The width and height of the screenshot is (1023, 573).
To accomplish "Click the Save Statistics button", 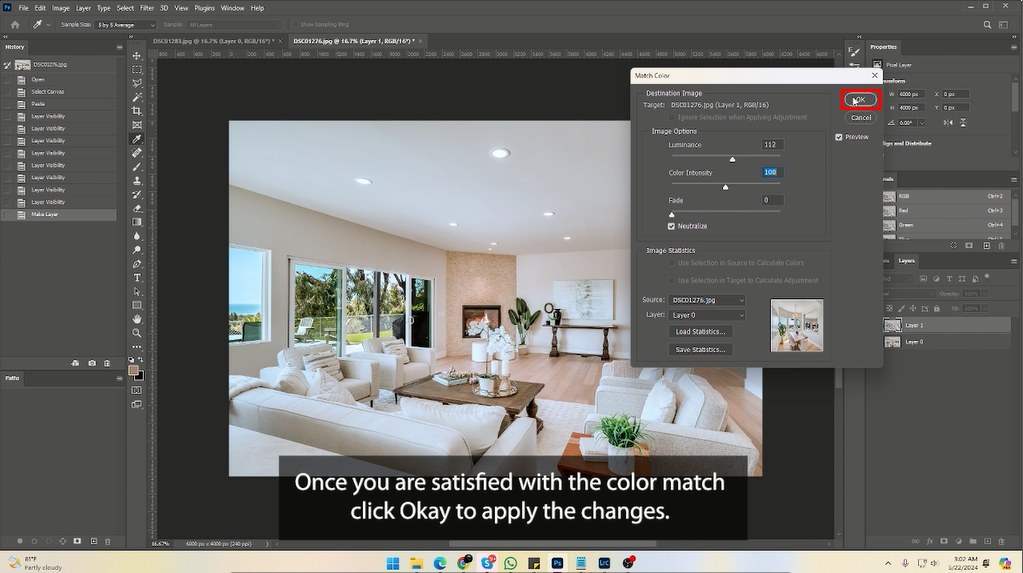I will point(700,350).
